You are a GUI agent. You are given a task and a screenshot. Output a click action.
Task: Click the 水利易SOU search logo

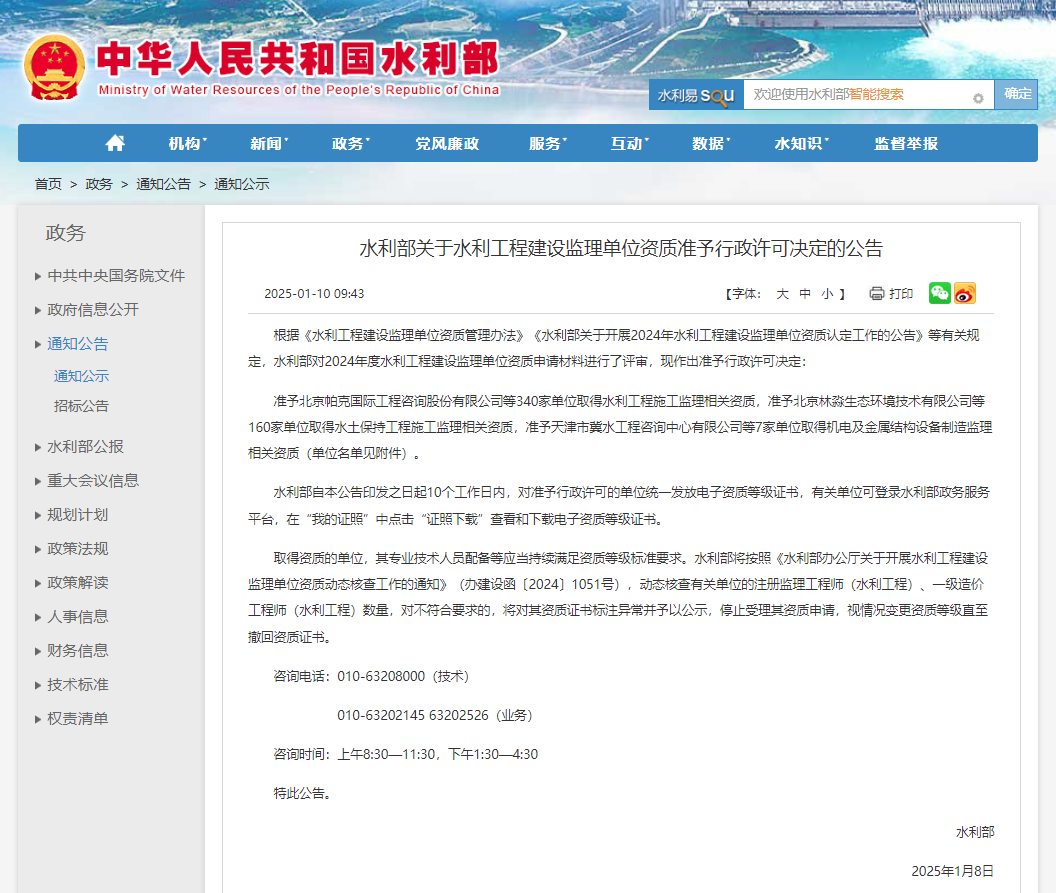(x=695, y=94)
